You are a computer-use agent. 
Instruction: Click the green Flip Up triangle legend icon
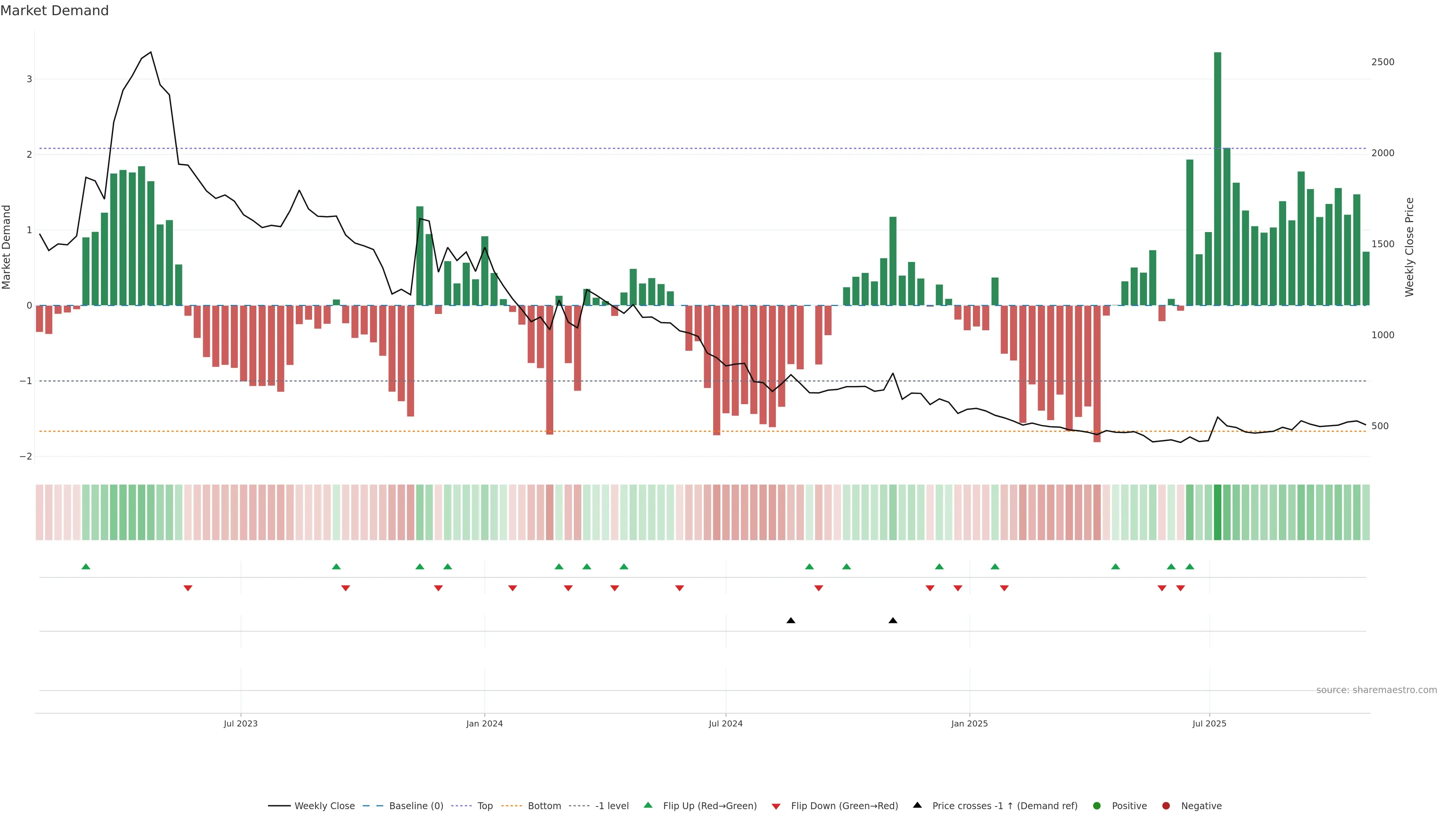(648, 805)
